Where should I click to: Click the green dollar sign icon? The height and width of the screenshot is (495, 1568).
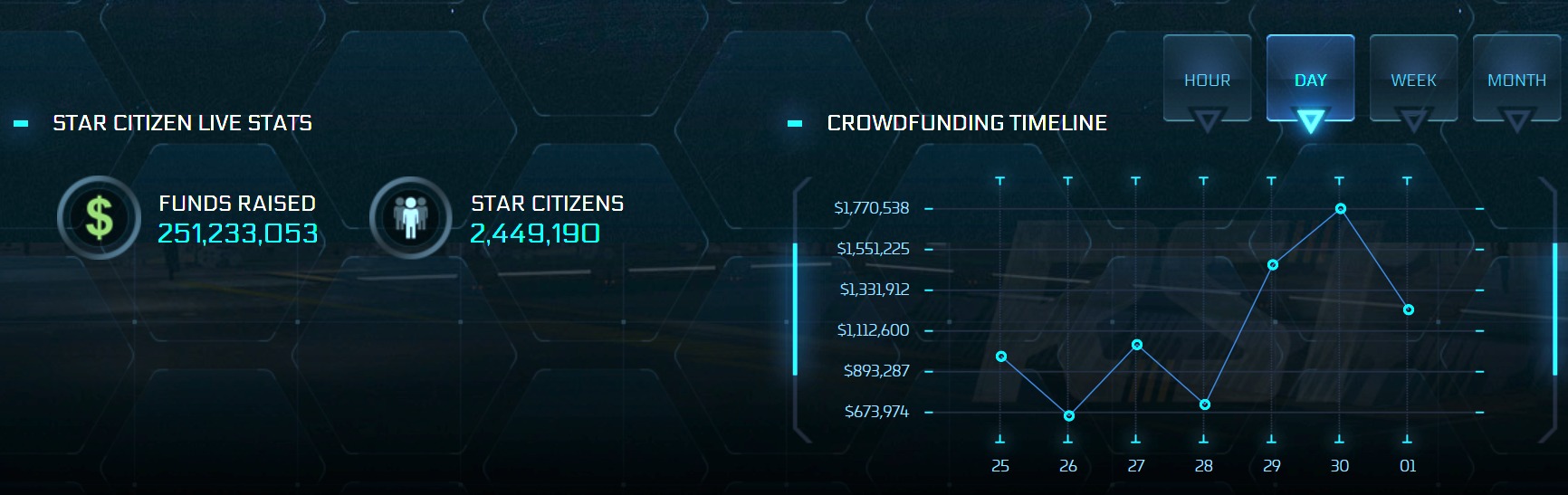click(x=99, y=218)
